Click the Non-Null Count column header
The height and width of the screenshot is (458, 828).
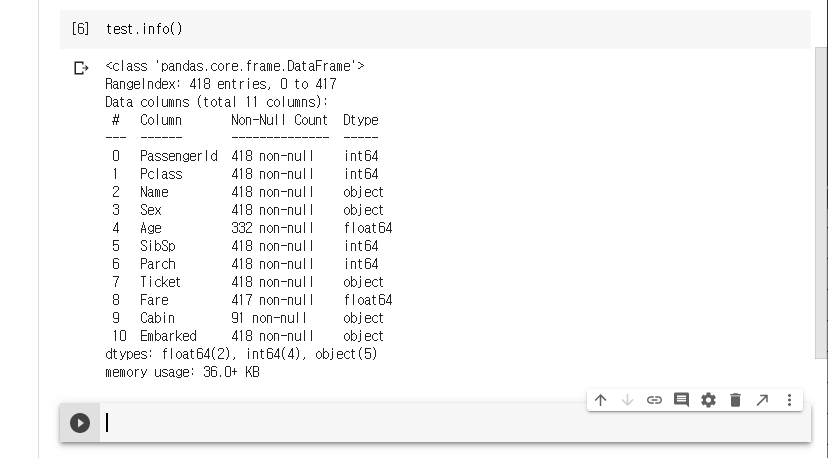(279, 120)
